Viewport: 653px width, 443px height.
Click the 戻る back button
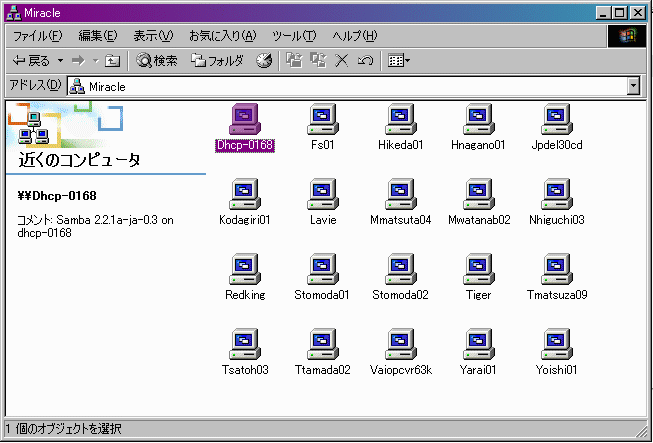point(31,61)
